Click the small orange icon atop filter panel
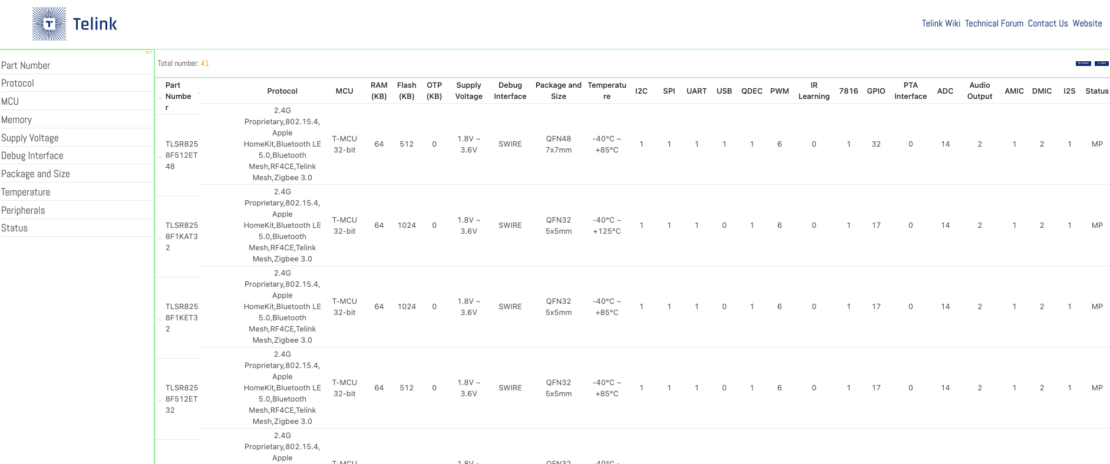Image resolution: width=1110 pixels, height=464 pixels. click(149, 52)
